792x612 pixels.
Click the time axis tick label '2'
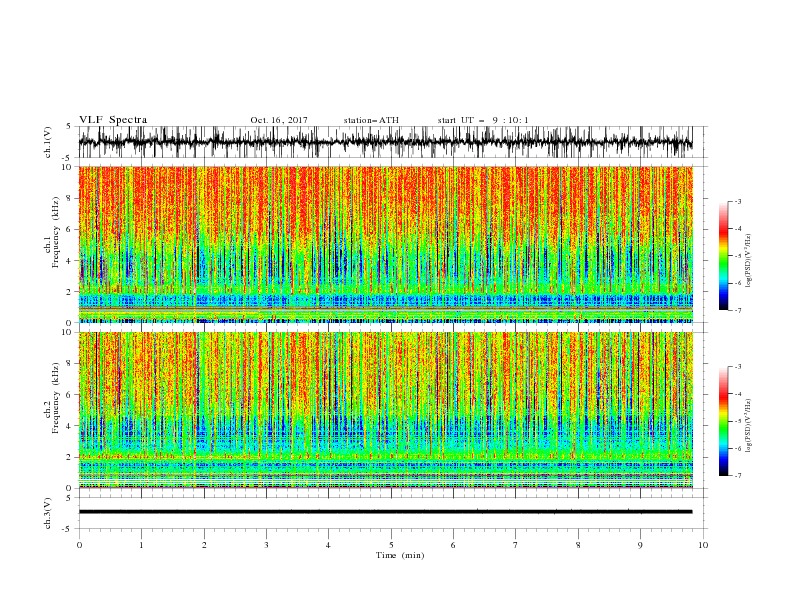(204, 545)
